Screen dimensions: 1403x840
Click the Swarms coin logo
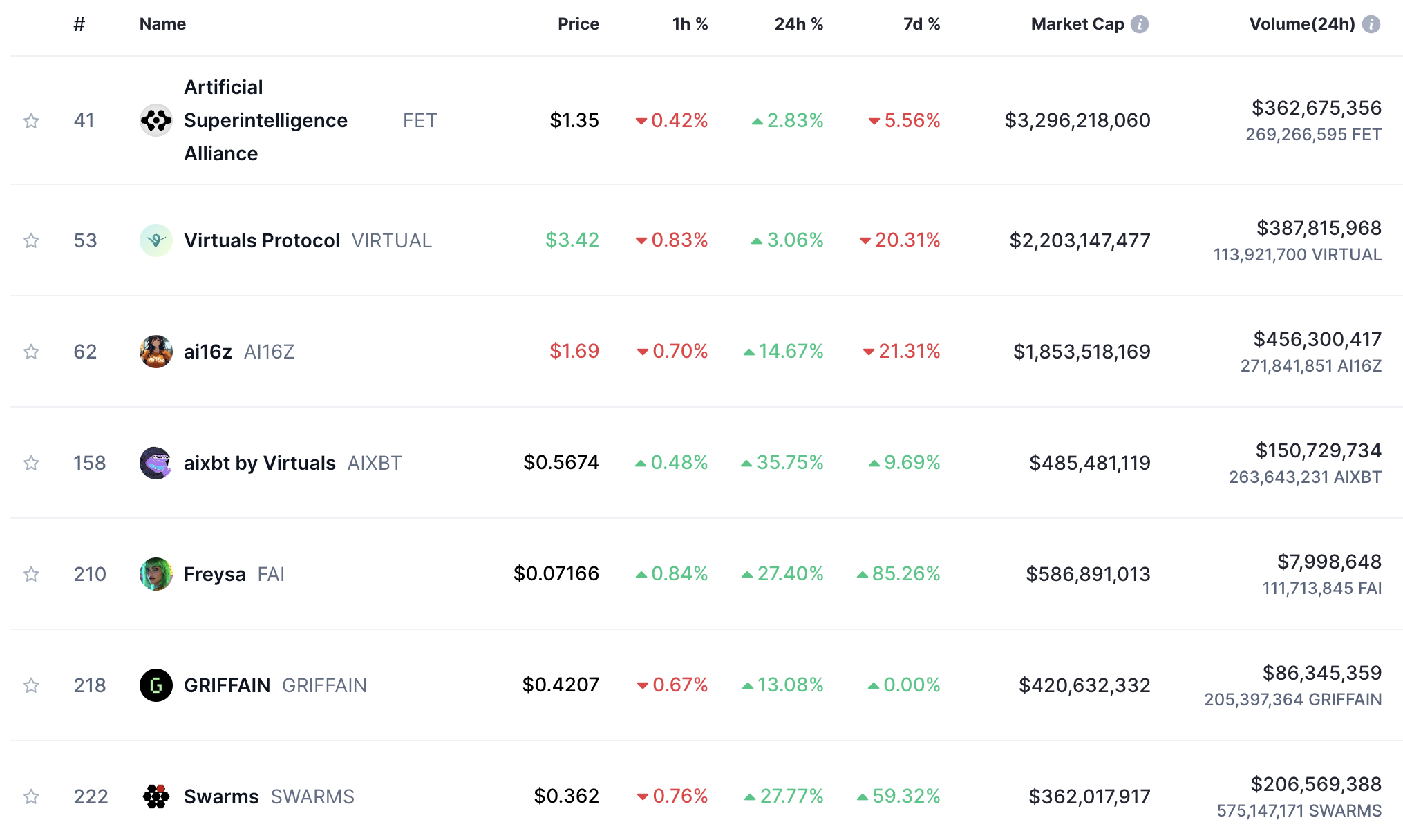(x=156, y=796)
